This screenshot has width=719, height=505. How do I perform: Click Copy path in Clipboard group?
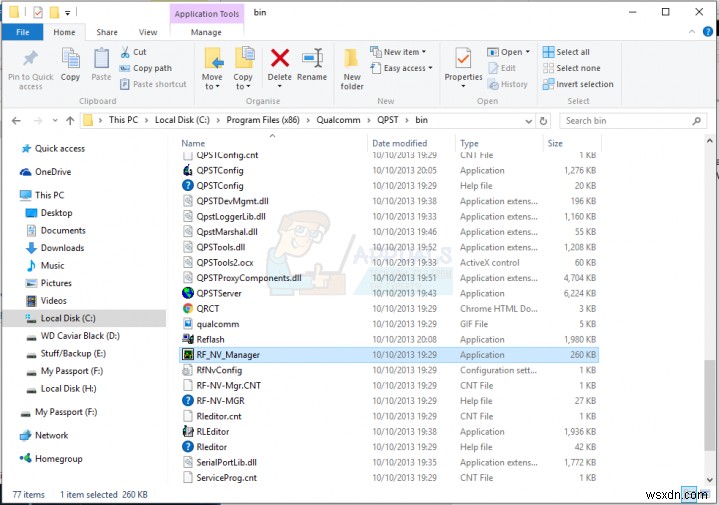click(x=145, y=68)
